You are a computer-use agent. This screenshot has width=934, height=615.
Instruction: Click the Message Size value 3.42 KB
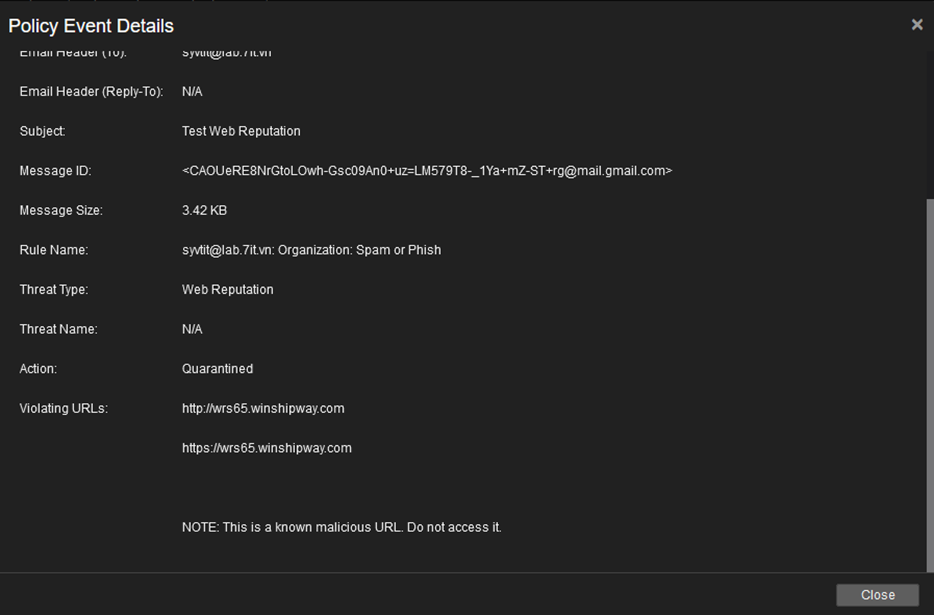pos(204,210)
